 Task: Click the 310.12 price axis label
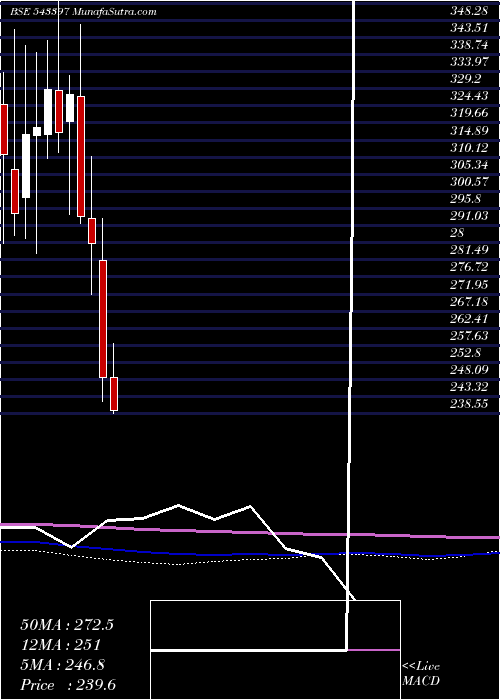471,147
